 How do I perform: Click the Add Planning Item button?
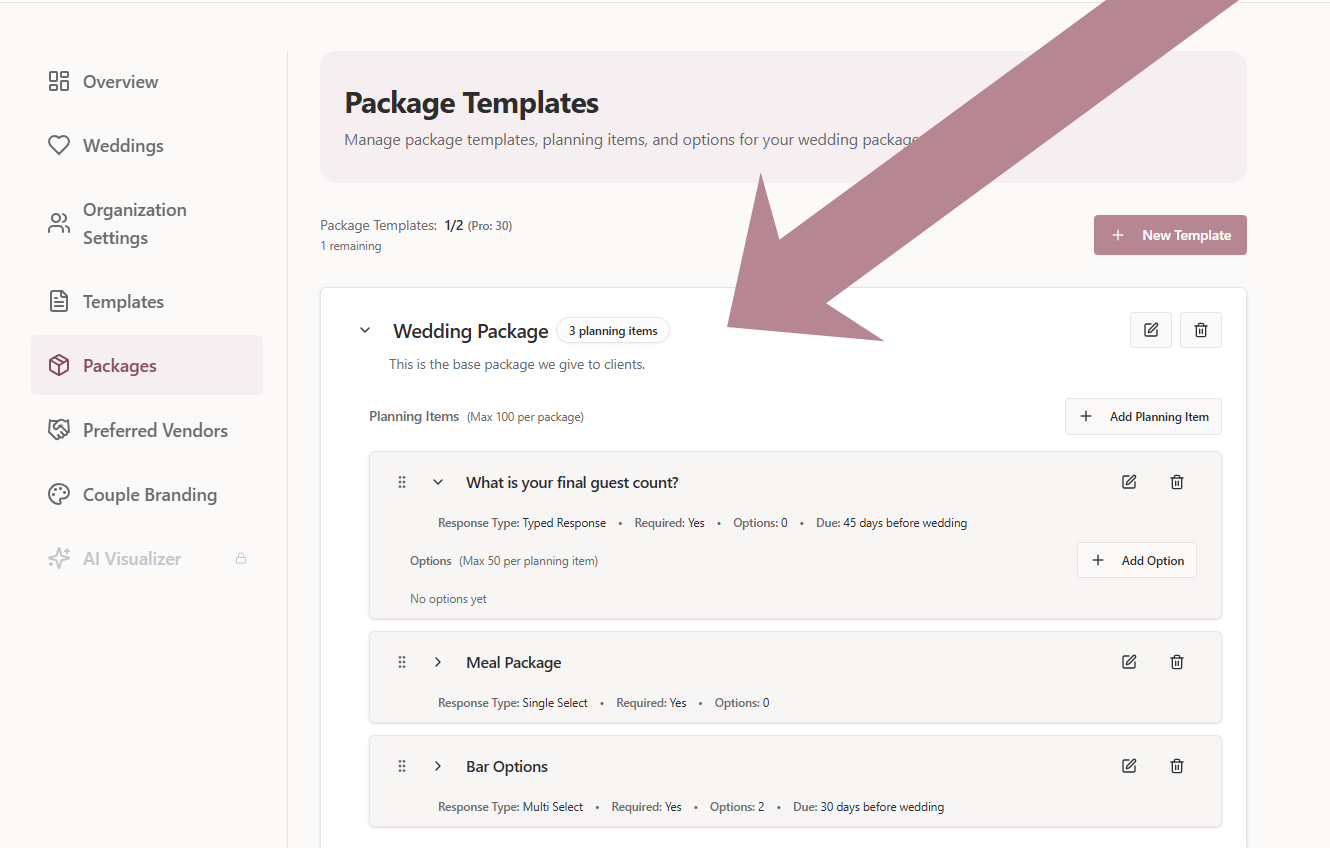(1143, 417)
